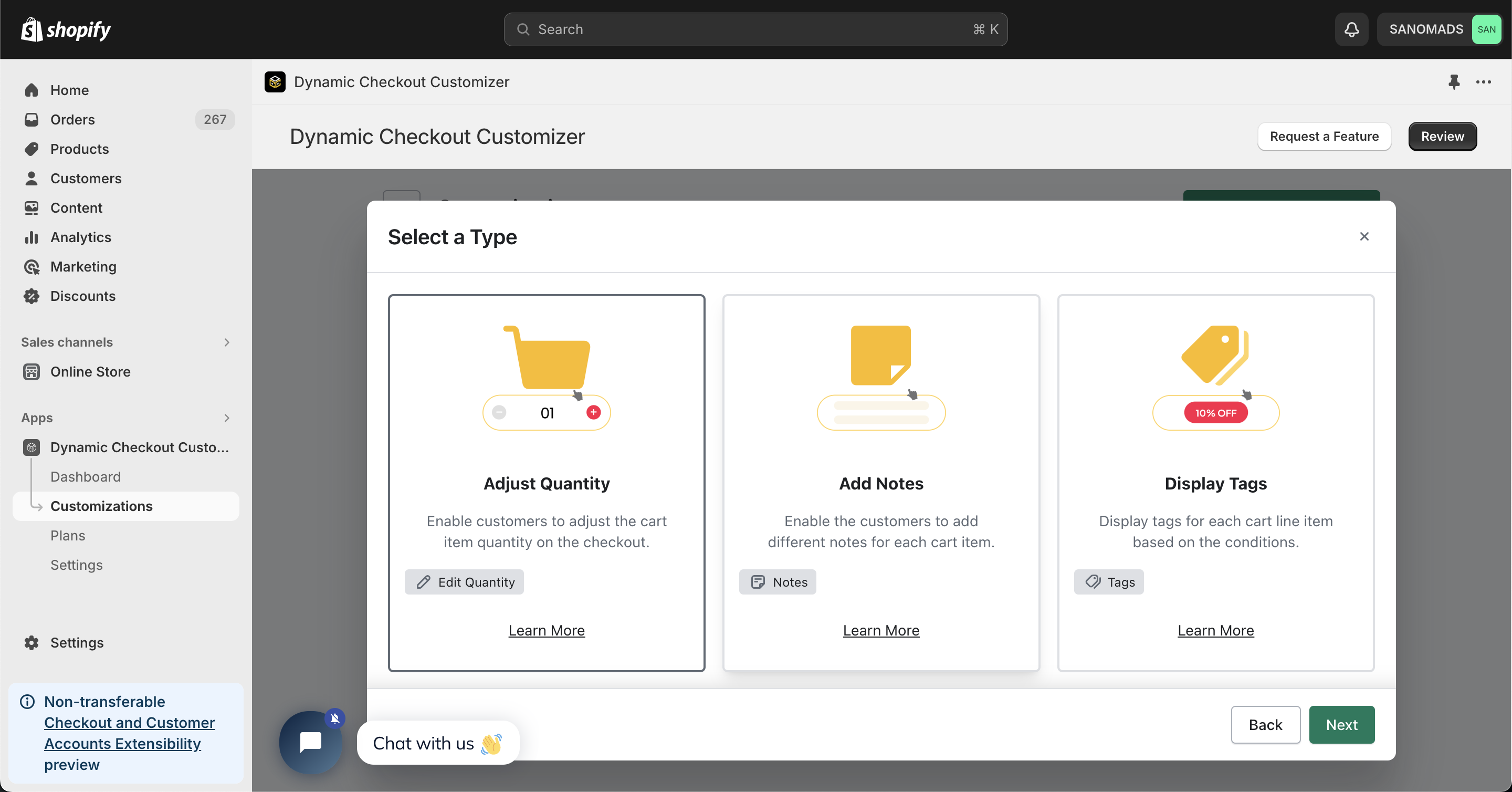Screen dimensions: 1512x792
Task: Open the three-dots app menu
Action: coord(1483,82)
